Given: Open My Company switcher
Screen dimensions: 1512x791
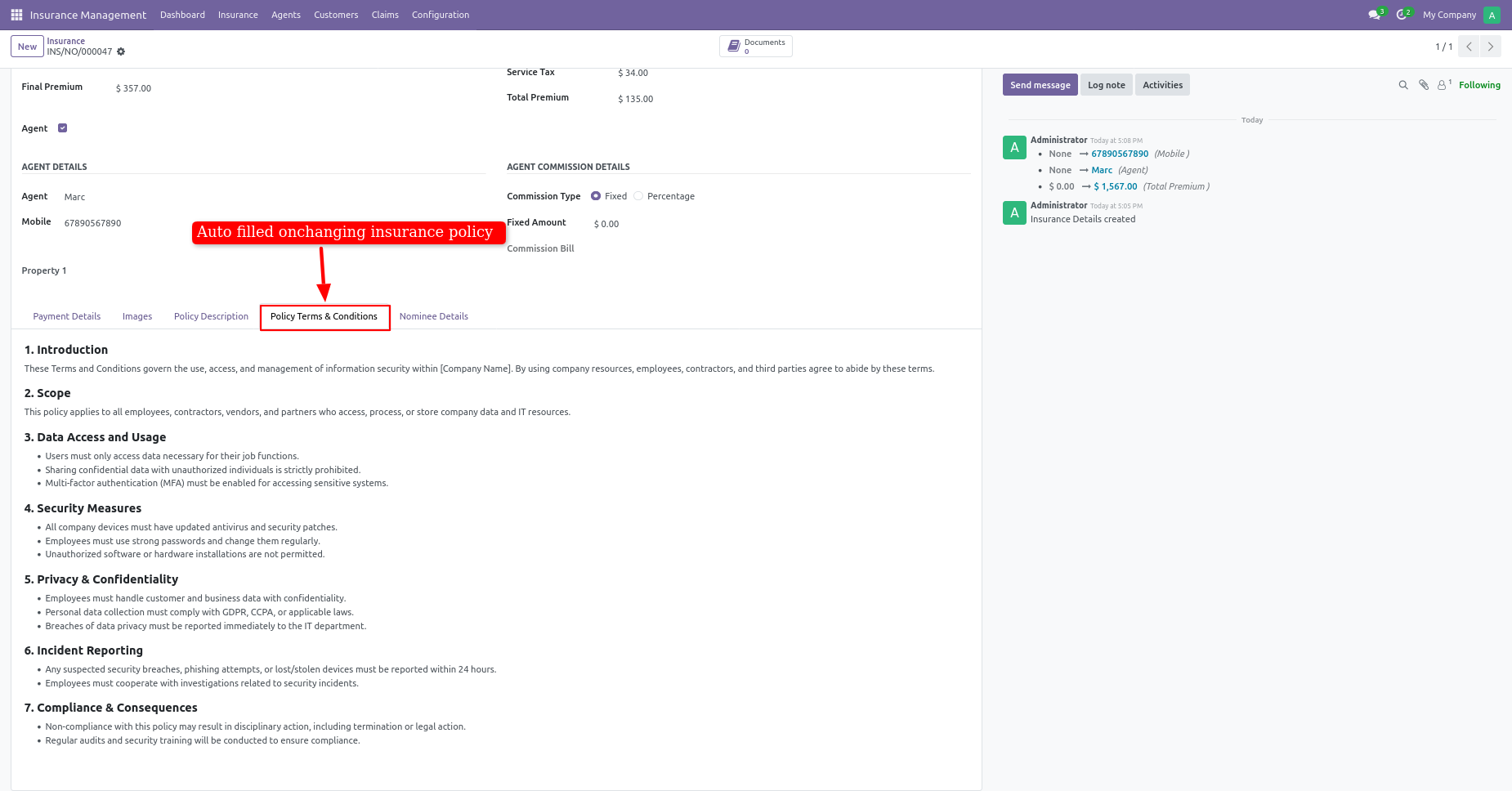Looking at the screenshot, I should (1449, 15).
